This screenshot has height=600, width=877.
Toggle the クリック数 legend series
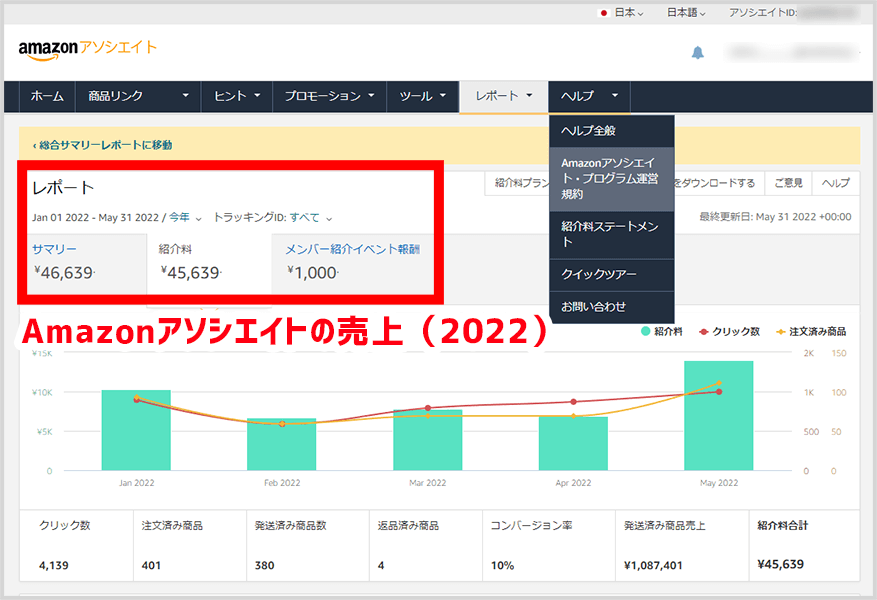[x=729, y=332]
